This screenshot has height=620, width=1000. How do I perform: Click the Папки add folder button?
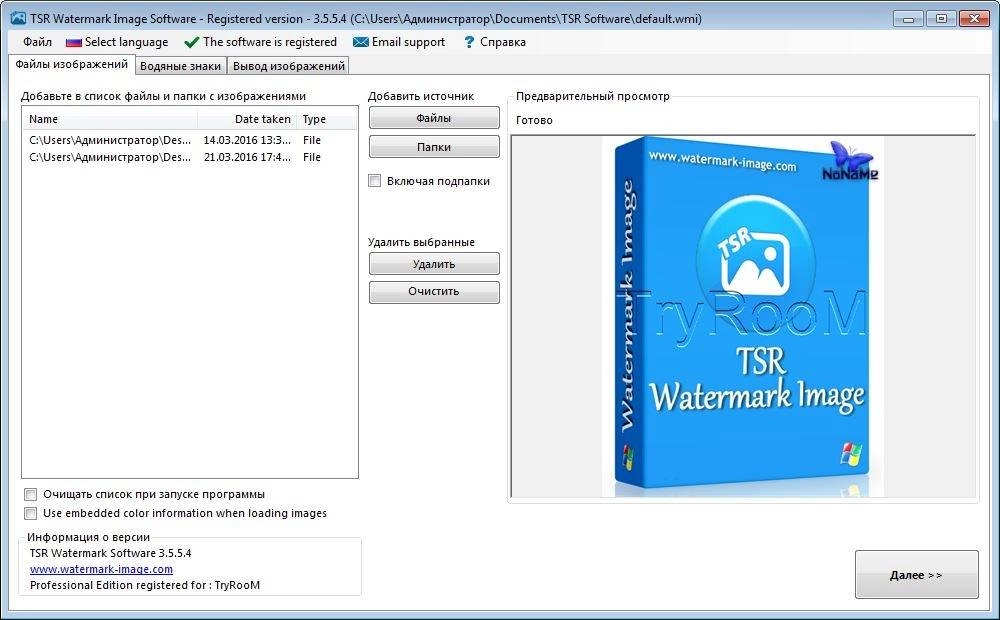click(434, 147)
